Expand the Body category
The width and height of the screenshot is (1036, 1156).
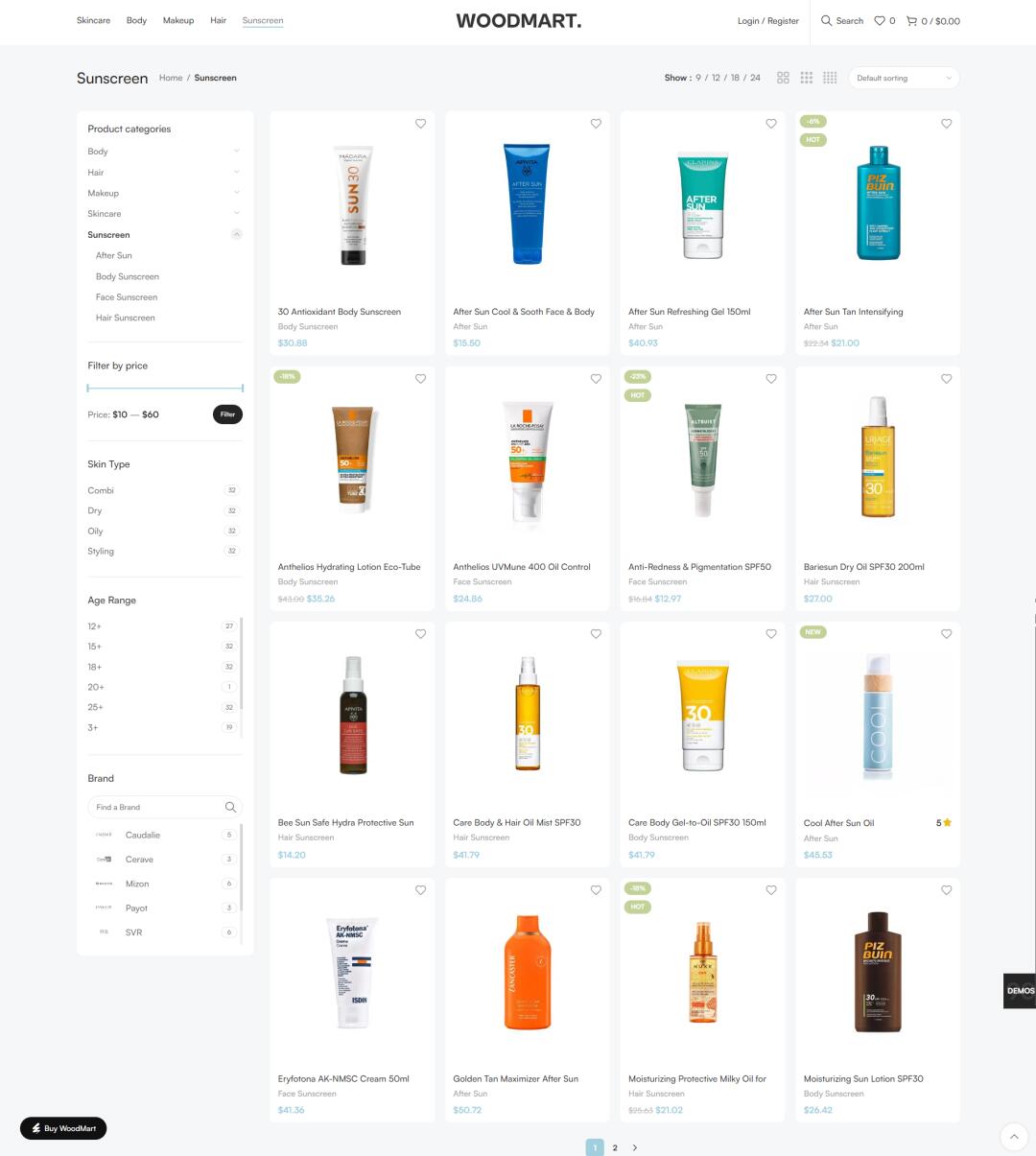coord(237,152)
